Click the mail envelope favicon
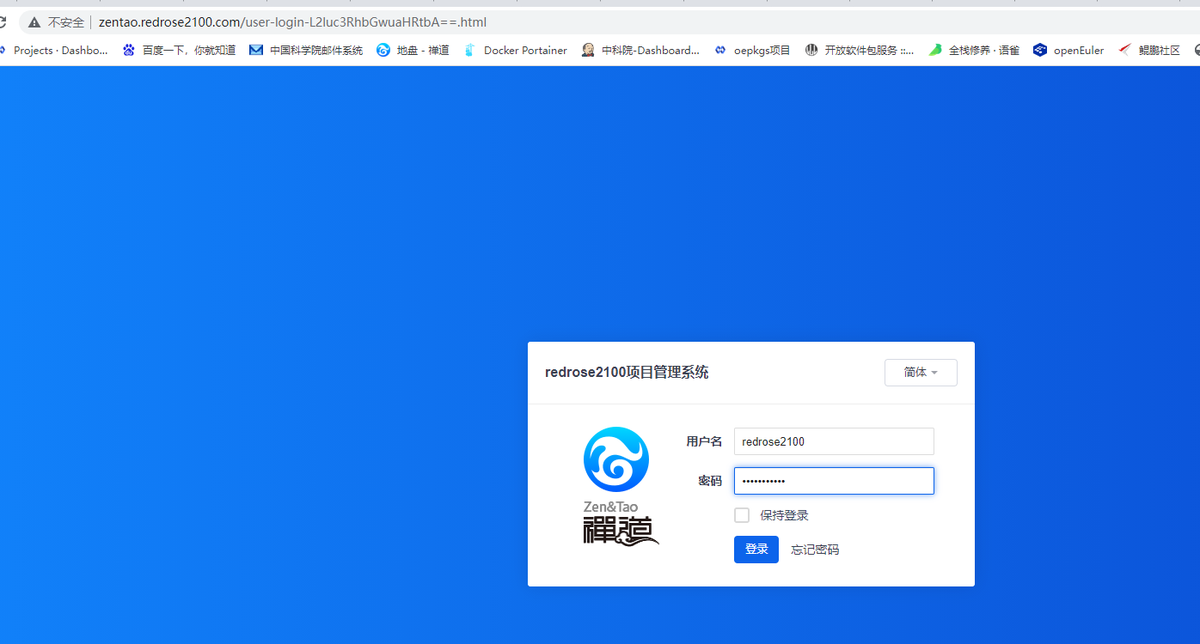1200x644 pixels. click(256, 50)
